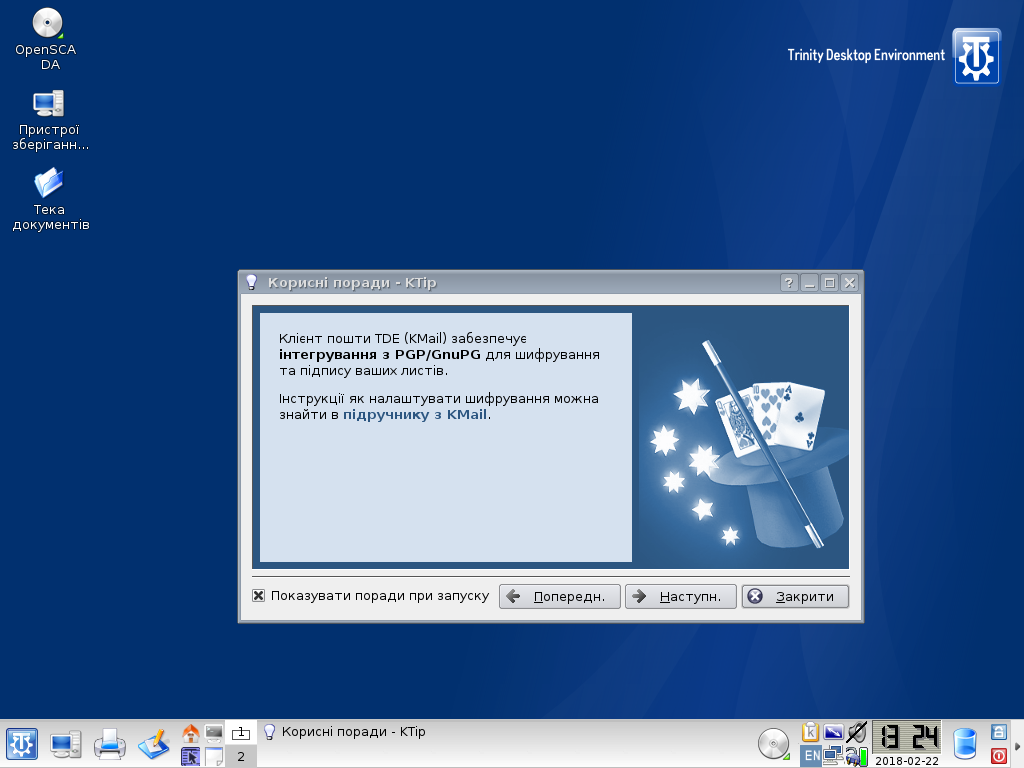Screen dimensions: 1024x768
Task: Click the red logout power icon
Action: point(998,755)
